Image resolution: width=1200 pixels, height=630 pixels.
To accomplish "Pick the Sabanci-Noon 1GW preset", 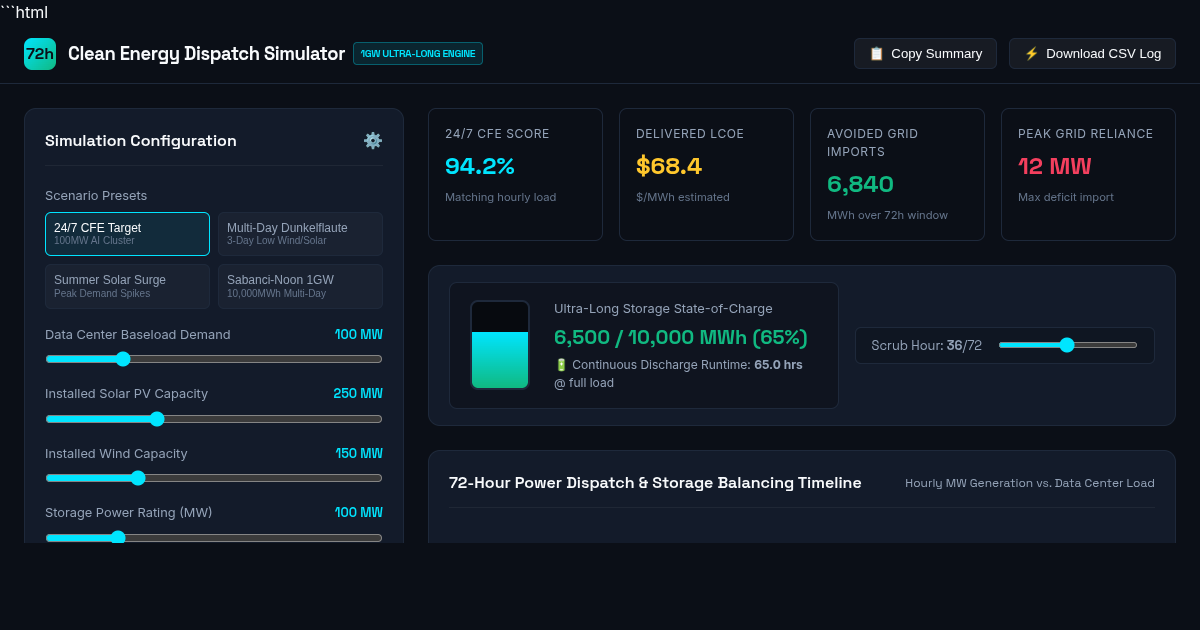I will click(300, 286).
